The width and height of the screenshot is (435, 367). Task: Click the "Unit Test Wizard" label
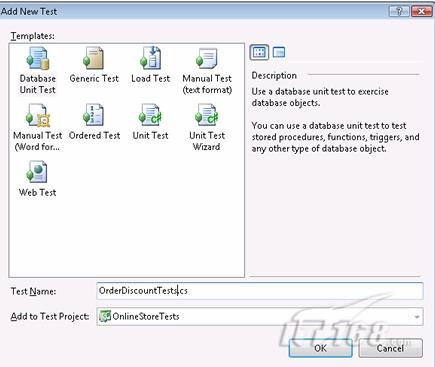207,141
